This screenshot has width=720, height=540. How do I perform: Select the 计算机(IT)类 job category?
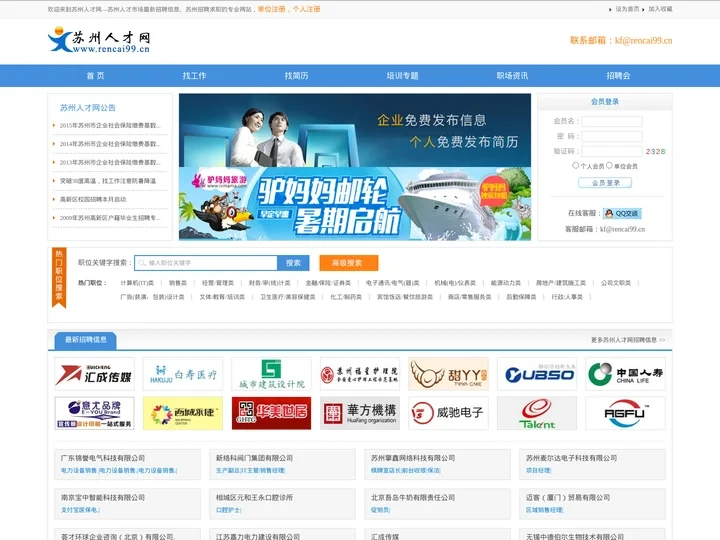coord(137,283)
